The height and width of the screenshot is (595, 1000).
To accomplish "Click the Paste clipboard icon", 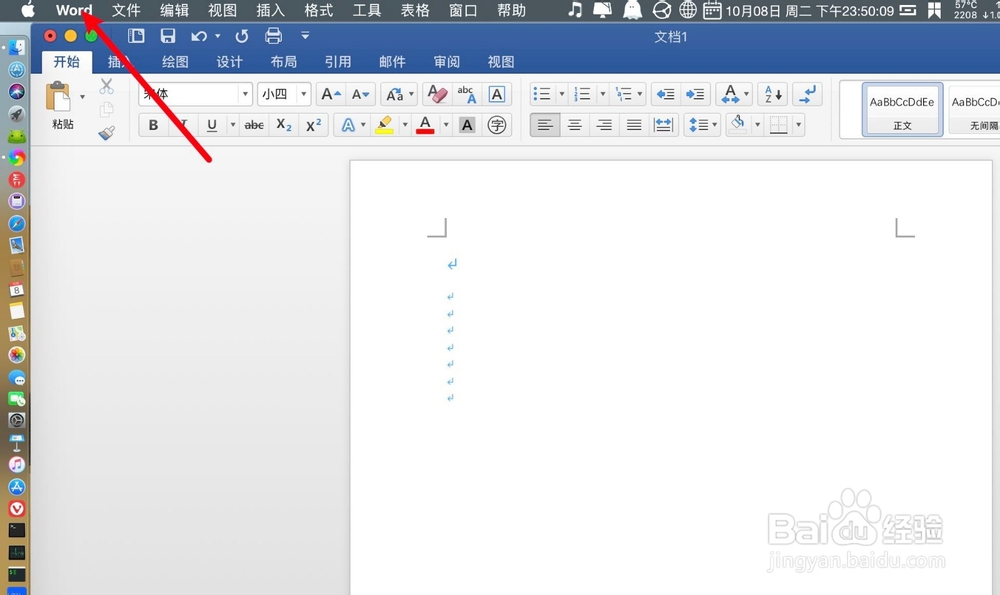I will click(58, 97).
